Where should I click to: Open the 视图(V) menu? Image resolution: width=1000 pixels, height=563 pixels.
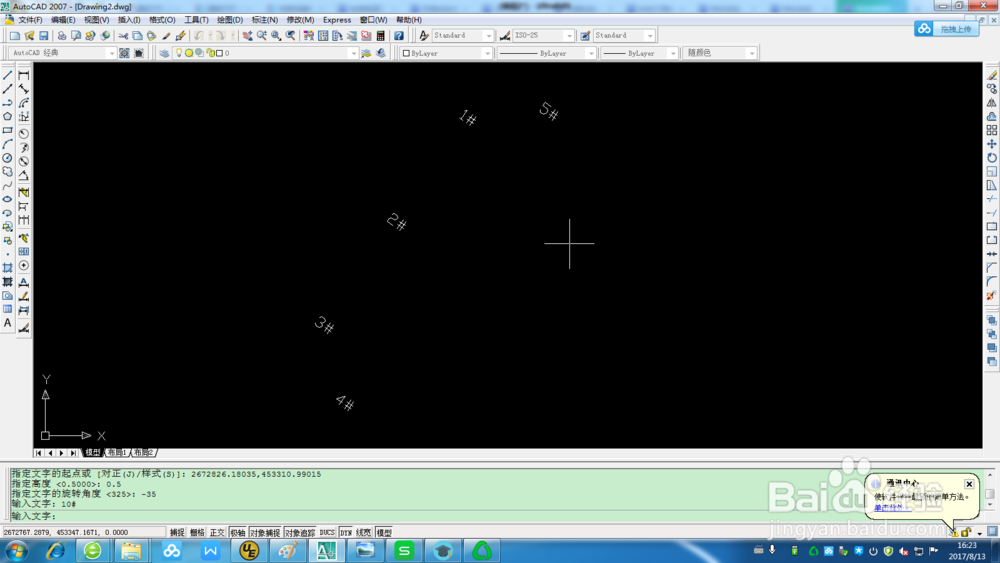click(96, 20)
